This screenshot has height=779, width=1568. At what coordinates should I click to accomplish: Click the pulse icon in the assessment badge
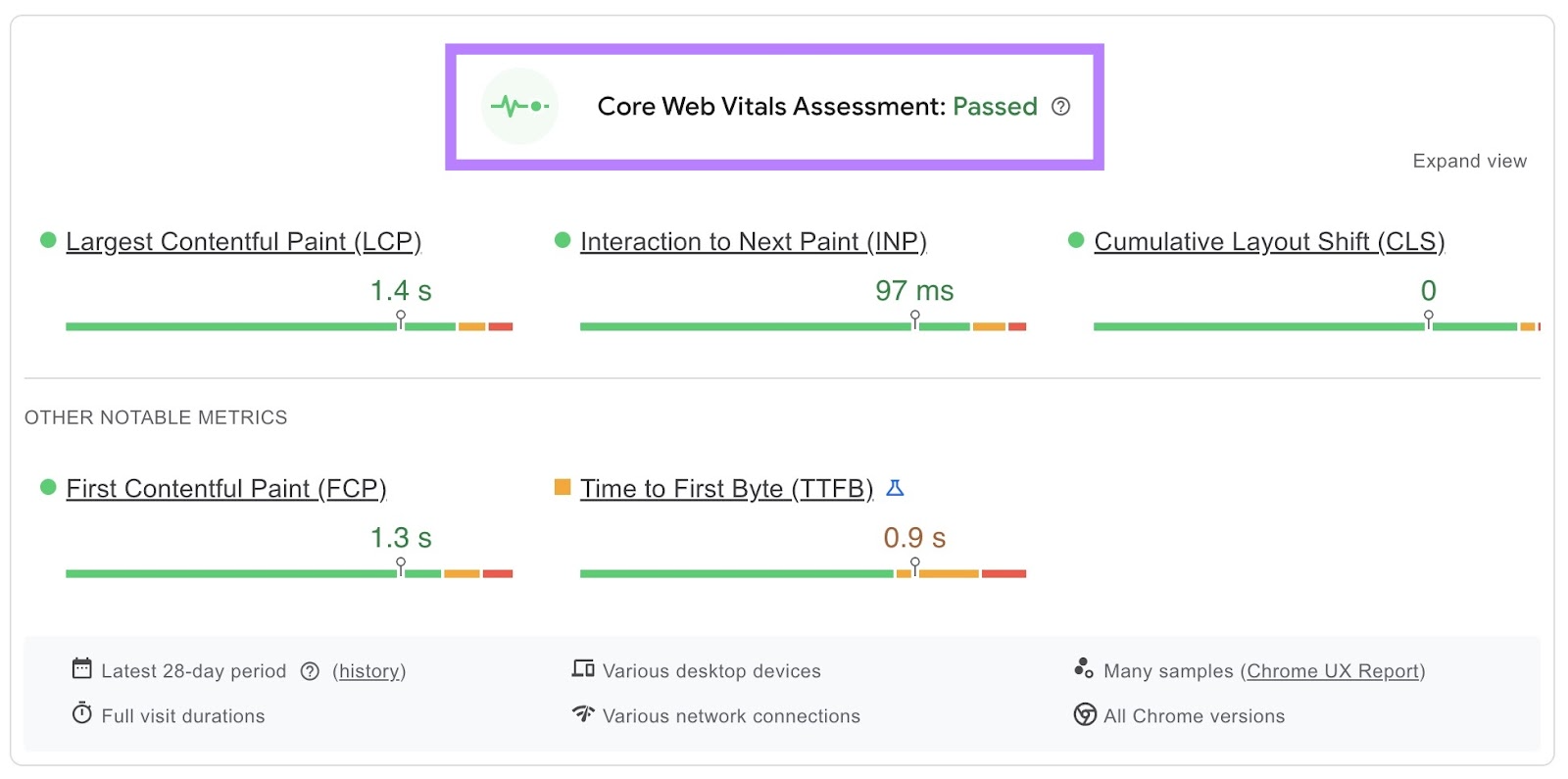tap(519, 106)
